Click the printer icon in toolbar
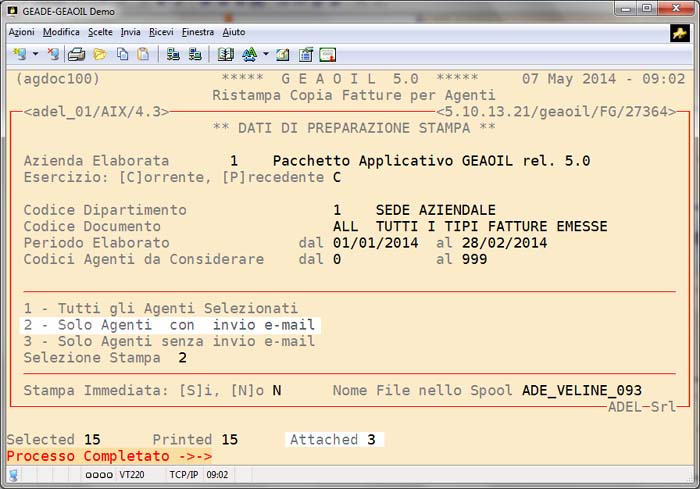Image resolution: width=700 pixels, height=489 pixels. [76, 54]
